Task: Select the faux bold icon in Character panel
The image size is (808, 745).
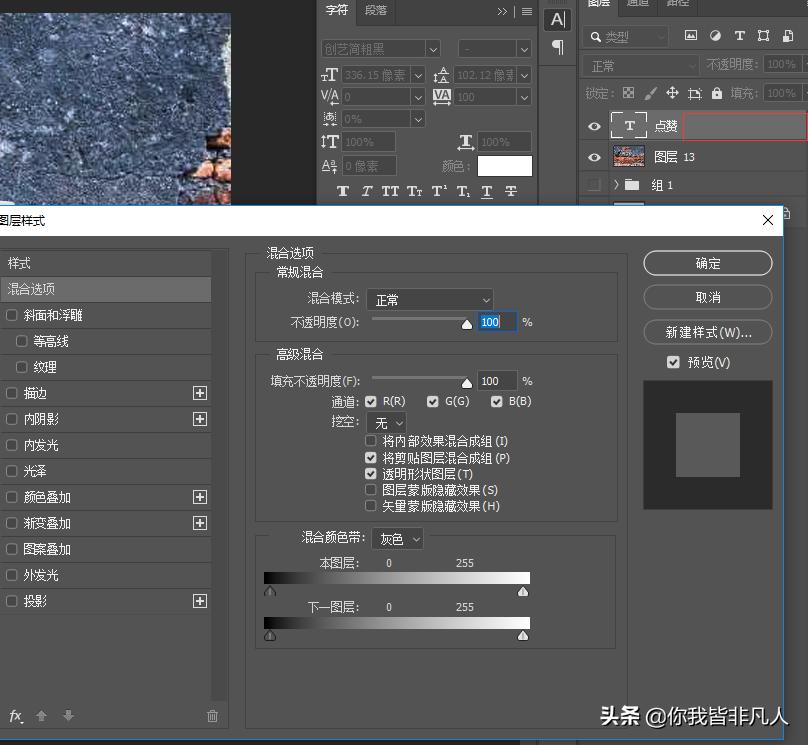Action: [344, 191]
